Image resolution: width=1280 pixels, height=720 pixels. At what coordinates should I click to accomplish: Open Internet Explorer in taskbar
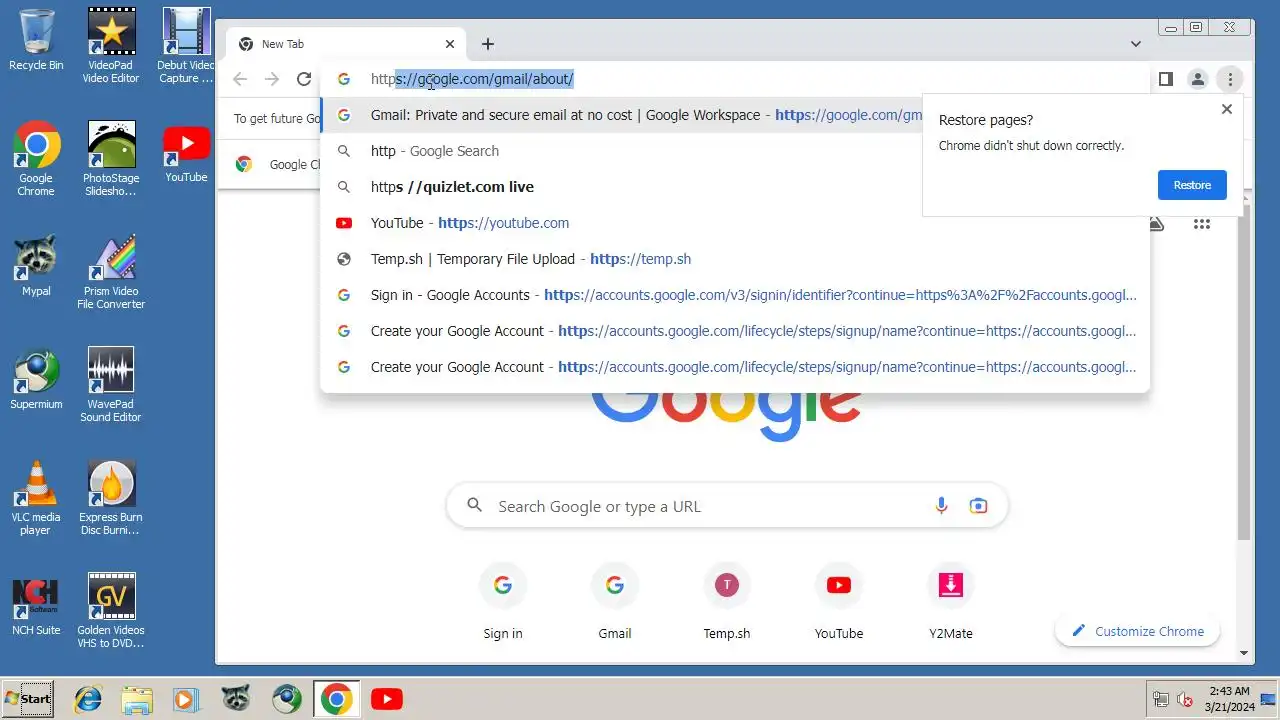(x=88, y=699)
